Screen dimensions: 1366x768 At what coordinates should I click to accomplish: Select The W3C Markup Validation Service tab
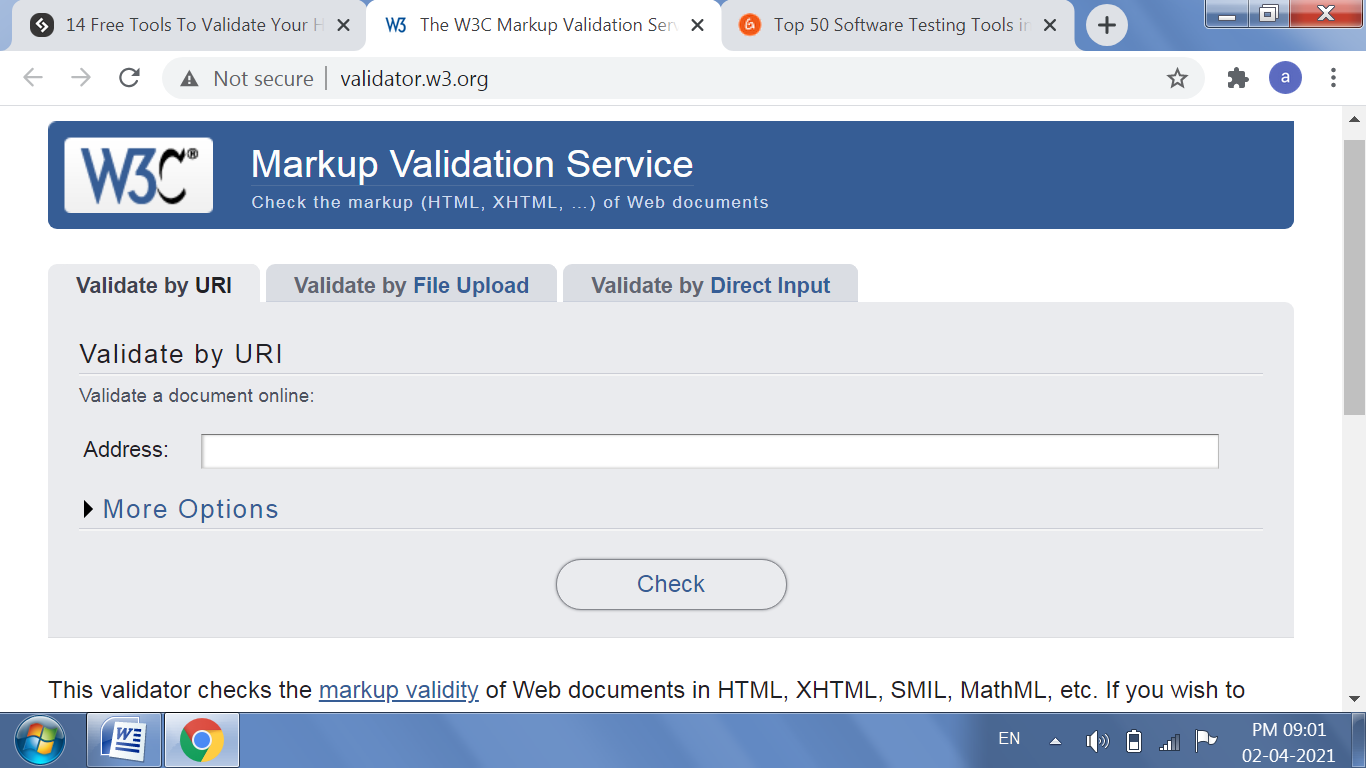[x=544, y=26]
